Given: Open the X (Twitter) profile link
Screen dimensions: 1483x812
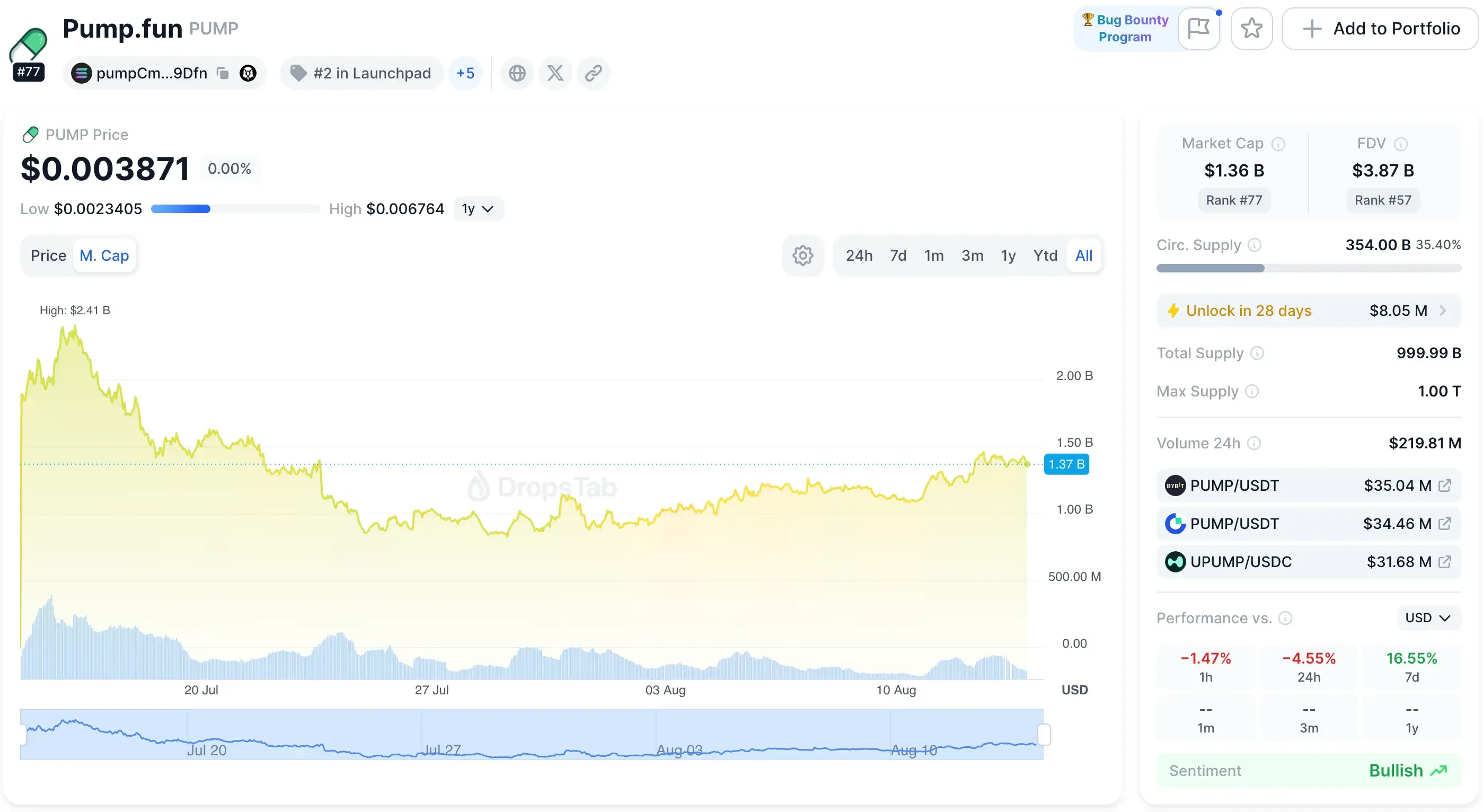Looking at the screenshot, I should coord(555,73).
